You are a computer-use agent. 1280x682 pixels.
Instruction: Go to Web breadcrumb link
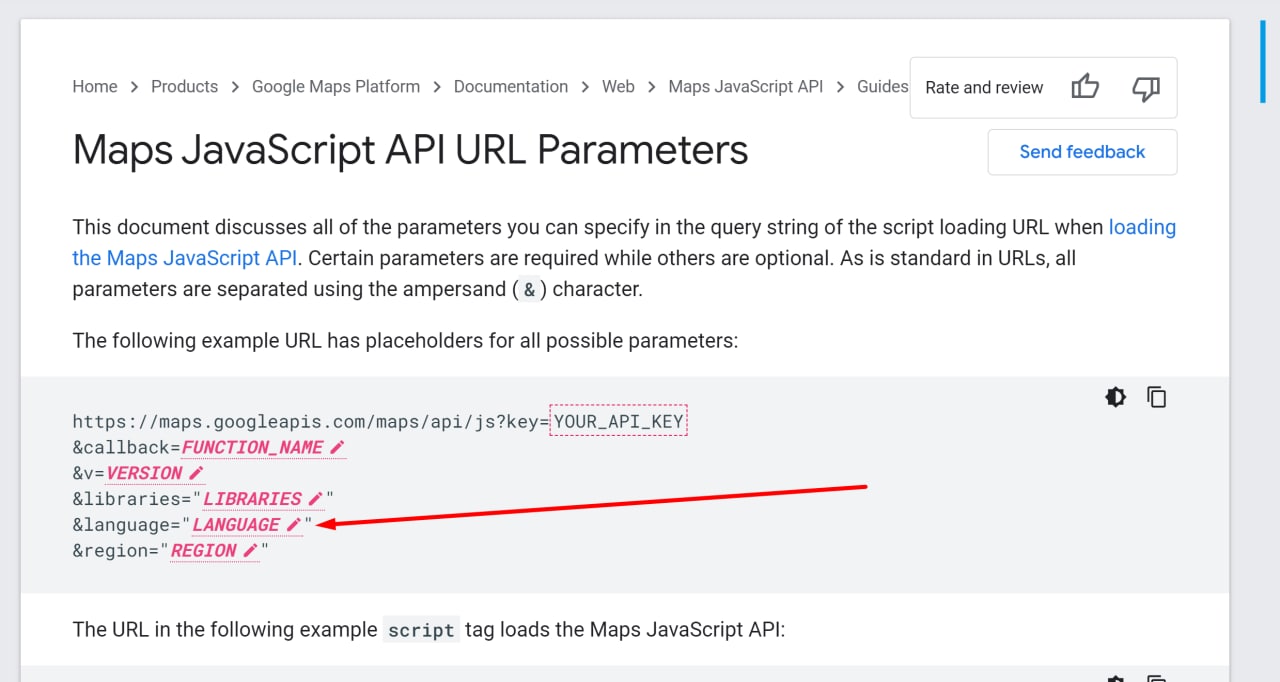click(618, 87)
